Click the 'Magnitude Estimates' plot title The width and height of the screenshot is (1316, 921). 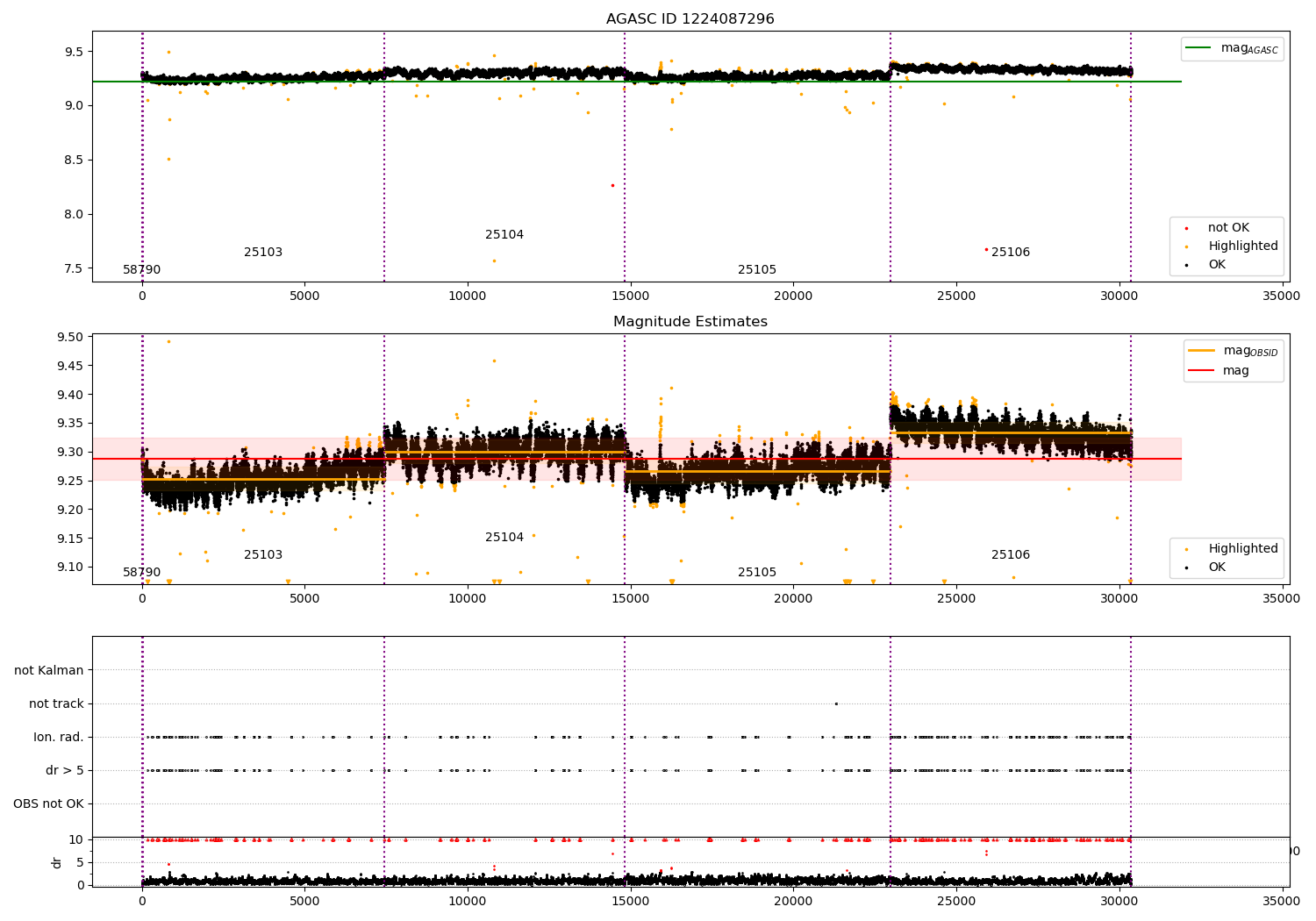[x=690, y=322]
